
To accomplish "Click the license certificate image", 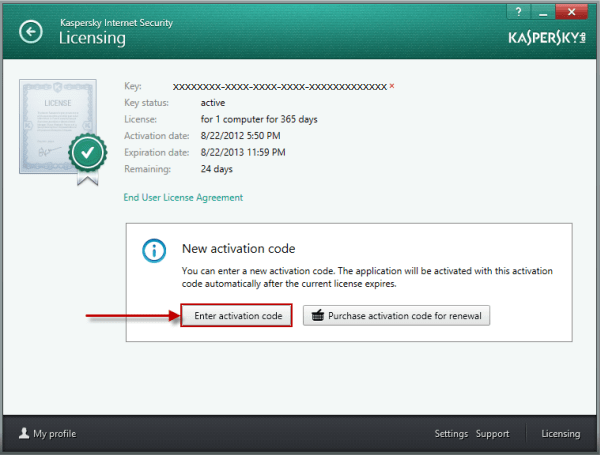I will coord(63,132).
